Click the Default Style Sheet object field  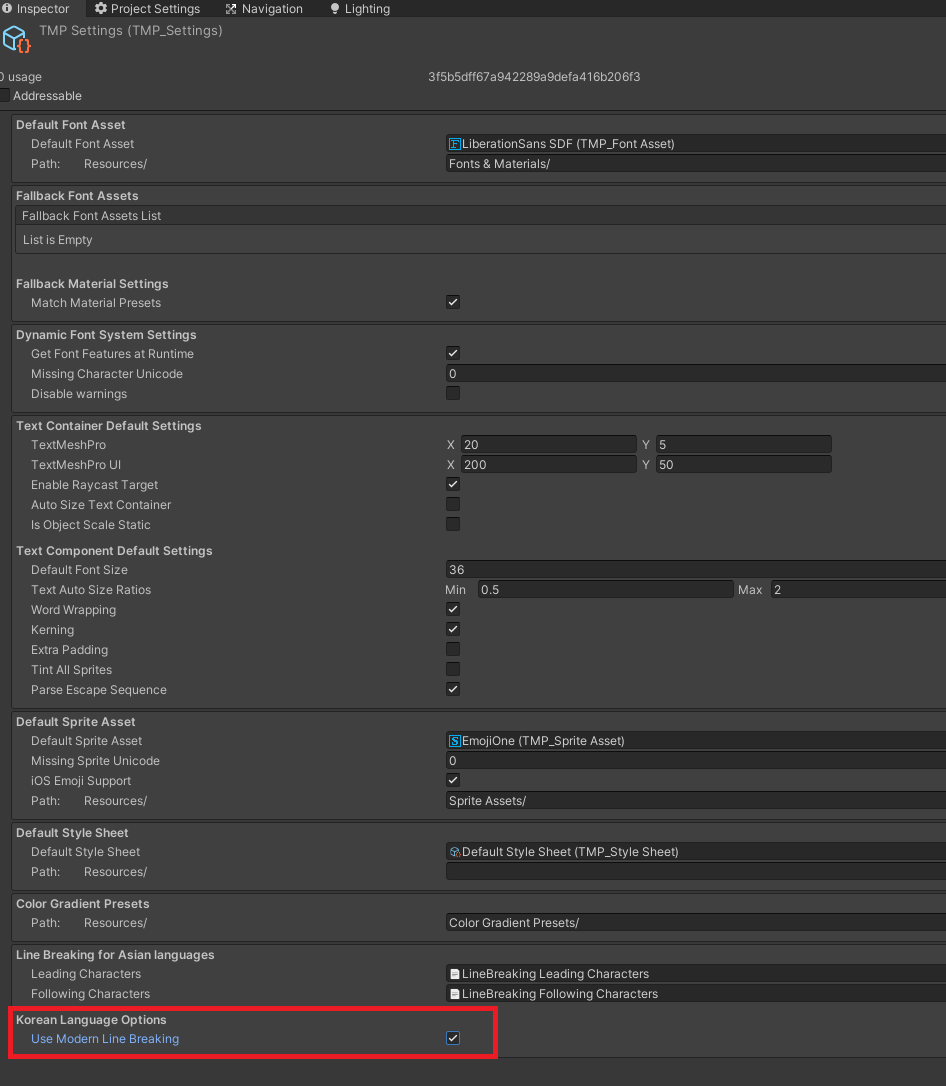pos(696,852)
